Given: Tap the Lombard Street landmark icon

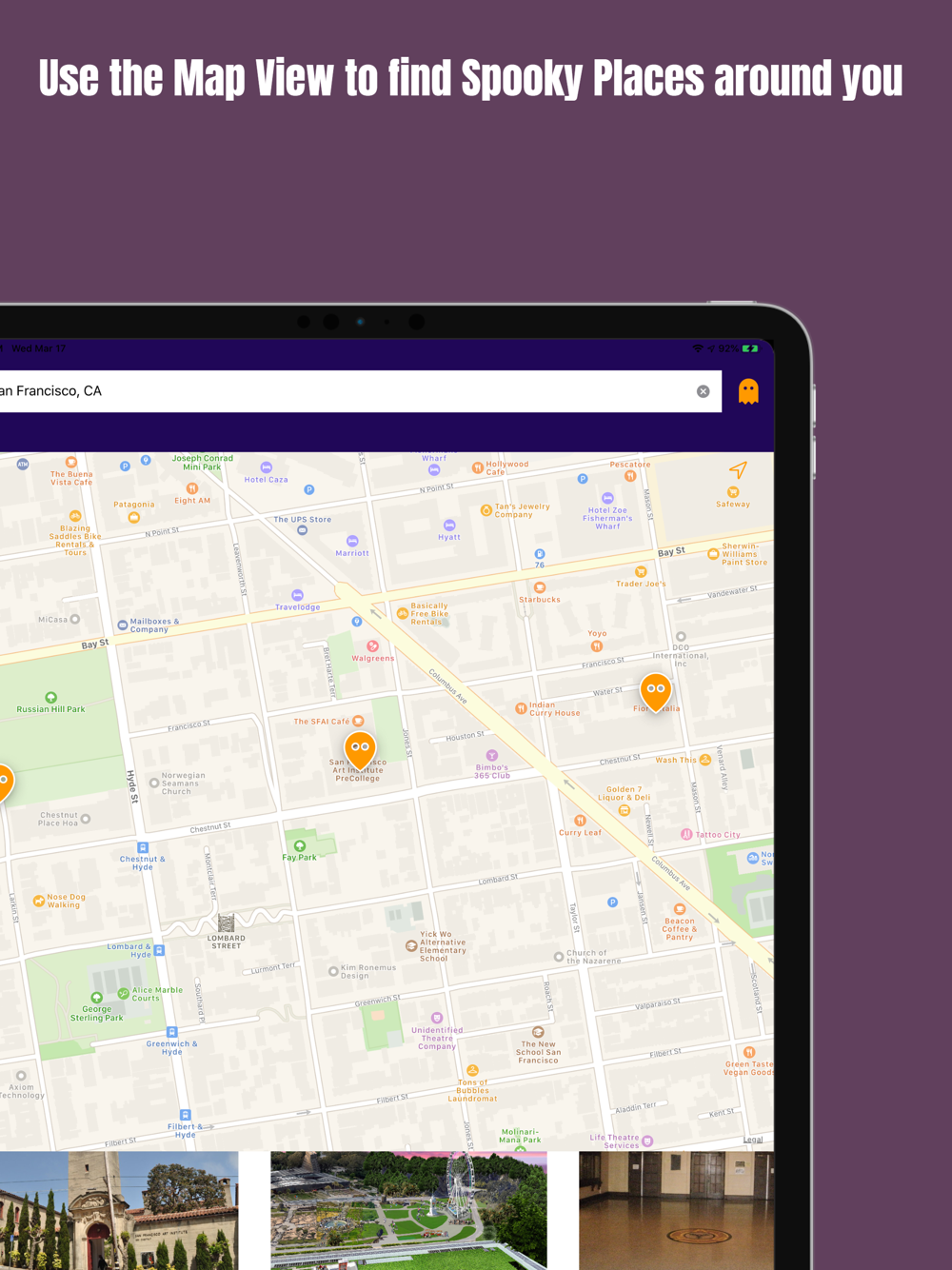Looking at the screenshot, I should (227, 923).
